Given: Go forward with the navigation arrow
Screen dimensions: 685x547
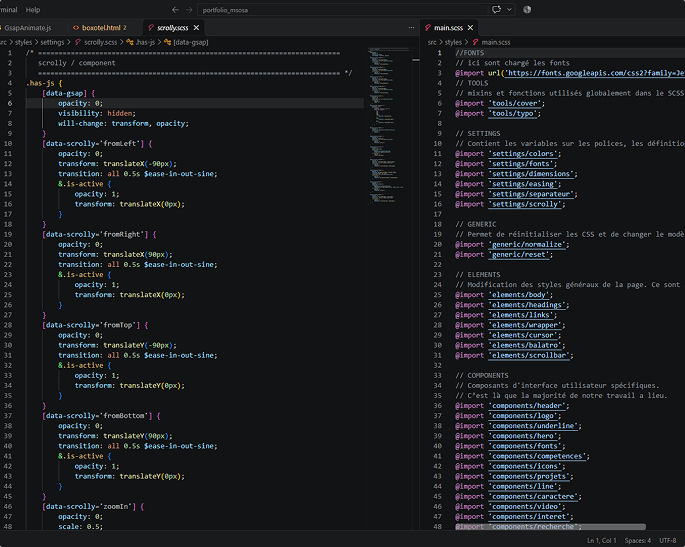Looking at the screenshot, I should (x=189, y=10).
